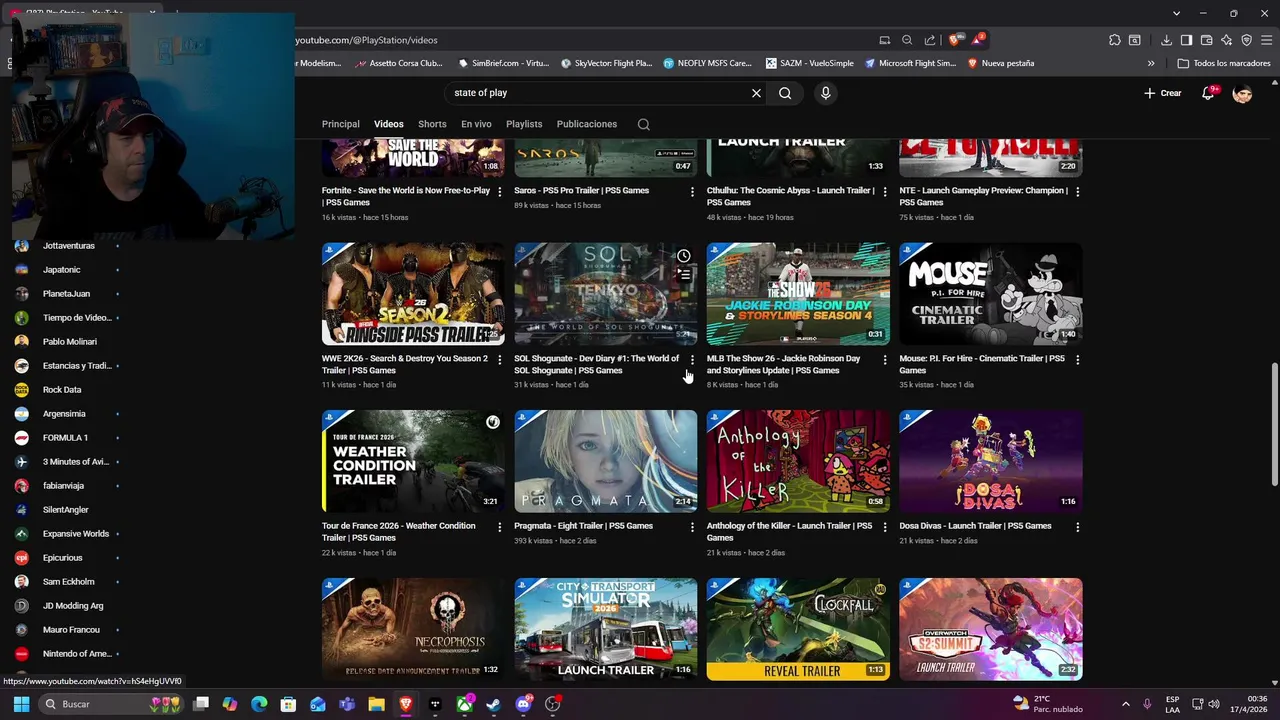Select the Videos channel tab
The width and height of the screenshot is (1280, 720).
[x=389, y=124]
